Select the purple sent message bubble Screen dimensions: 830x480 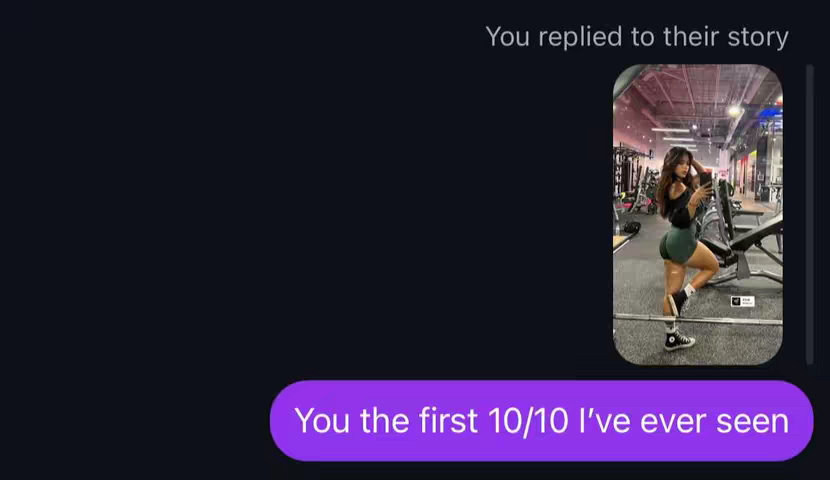(541, 421)
